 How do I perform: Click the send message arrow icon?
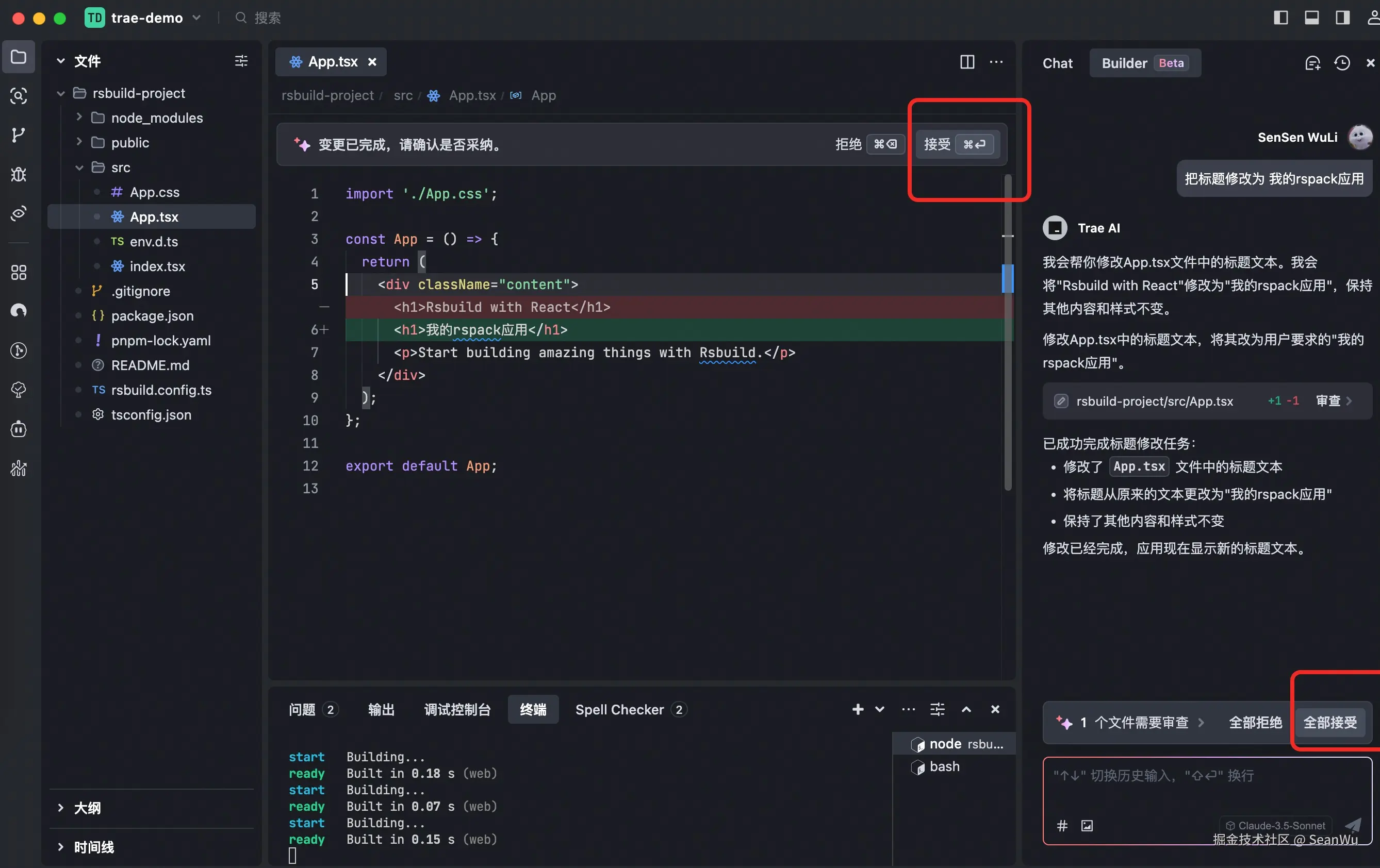pyautogui.click(x=1353, y=825)
